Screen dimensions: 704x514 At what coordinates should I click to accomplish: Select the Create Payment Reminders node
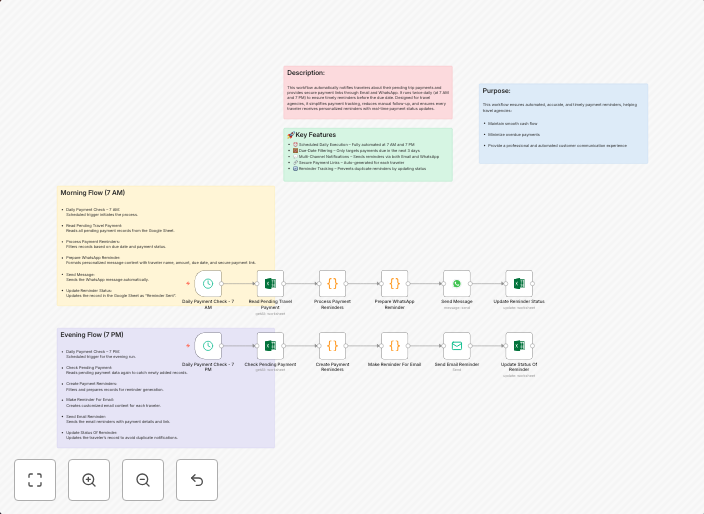(332, 346)
